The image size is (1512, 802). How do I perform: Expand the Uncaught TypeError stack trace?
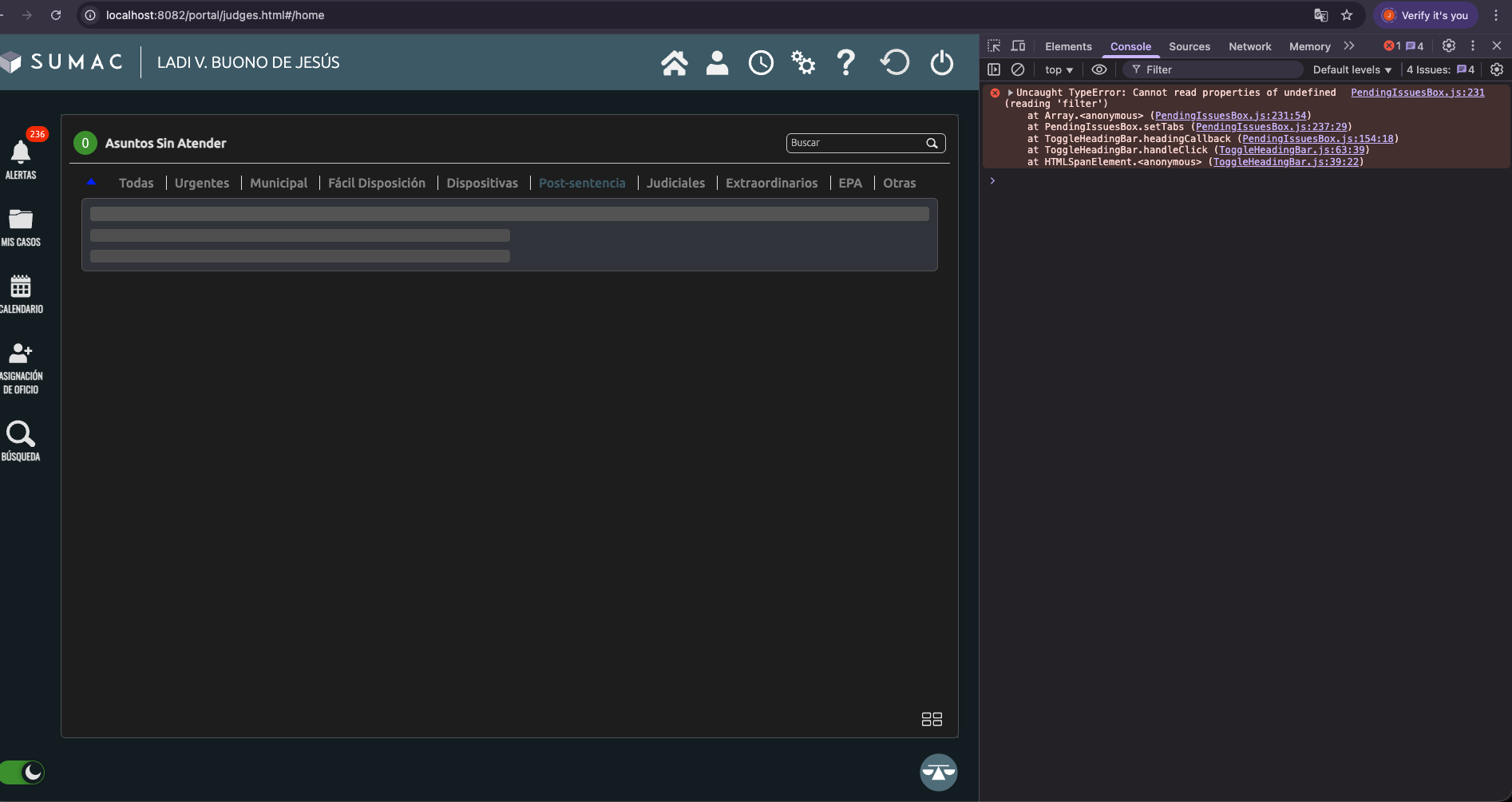click(1010, 93)
